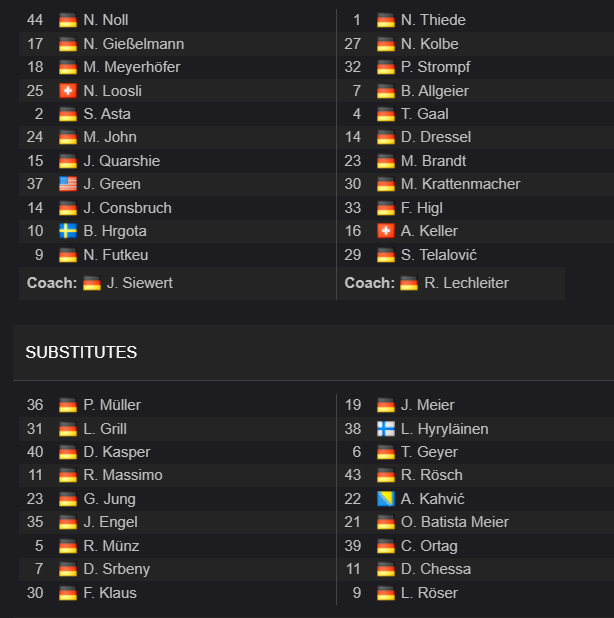The height and width of the screenshot is (618, 614).
Task: Click the German flag beside coach J. Siewert
Action: tap(92, 283)
